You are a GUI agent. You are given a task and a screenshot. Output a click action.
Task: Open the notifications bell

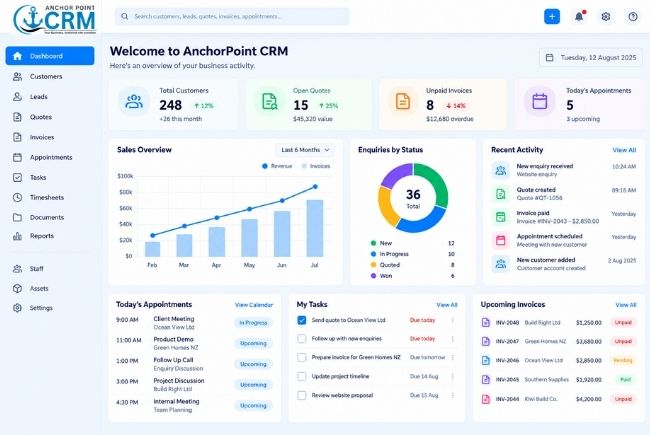[579, 17]
